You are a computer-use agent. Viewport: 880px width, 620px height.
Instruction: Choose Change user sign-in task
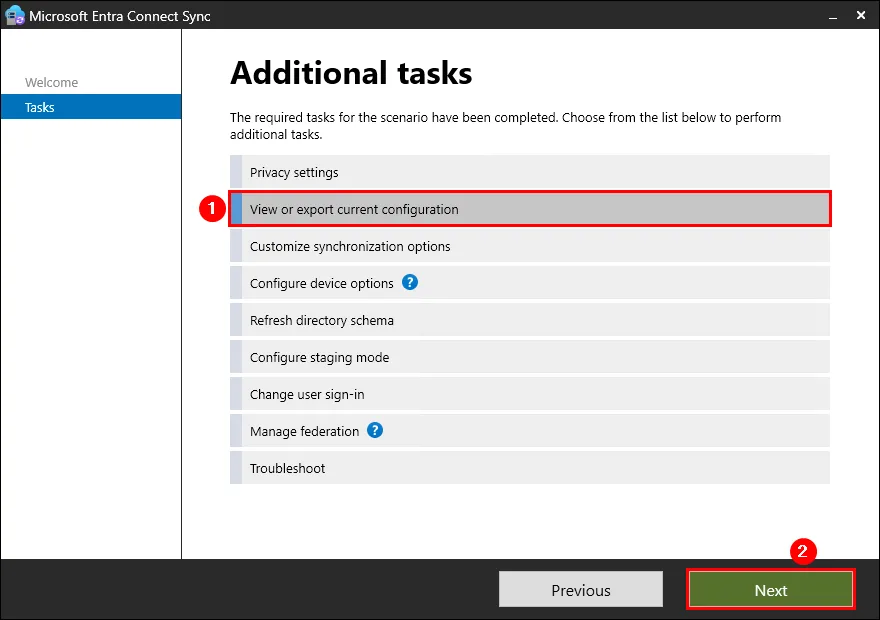pos(530,394)
